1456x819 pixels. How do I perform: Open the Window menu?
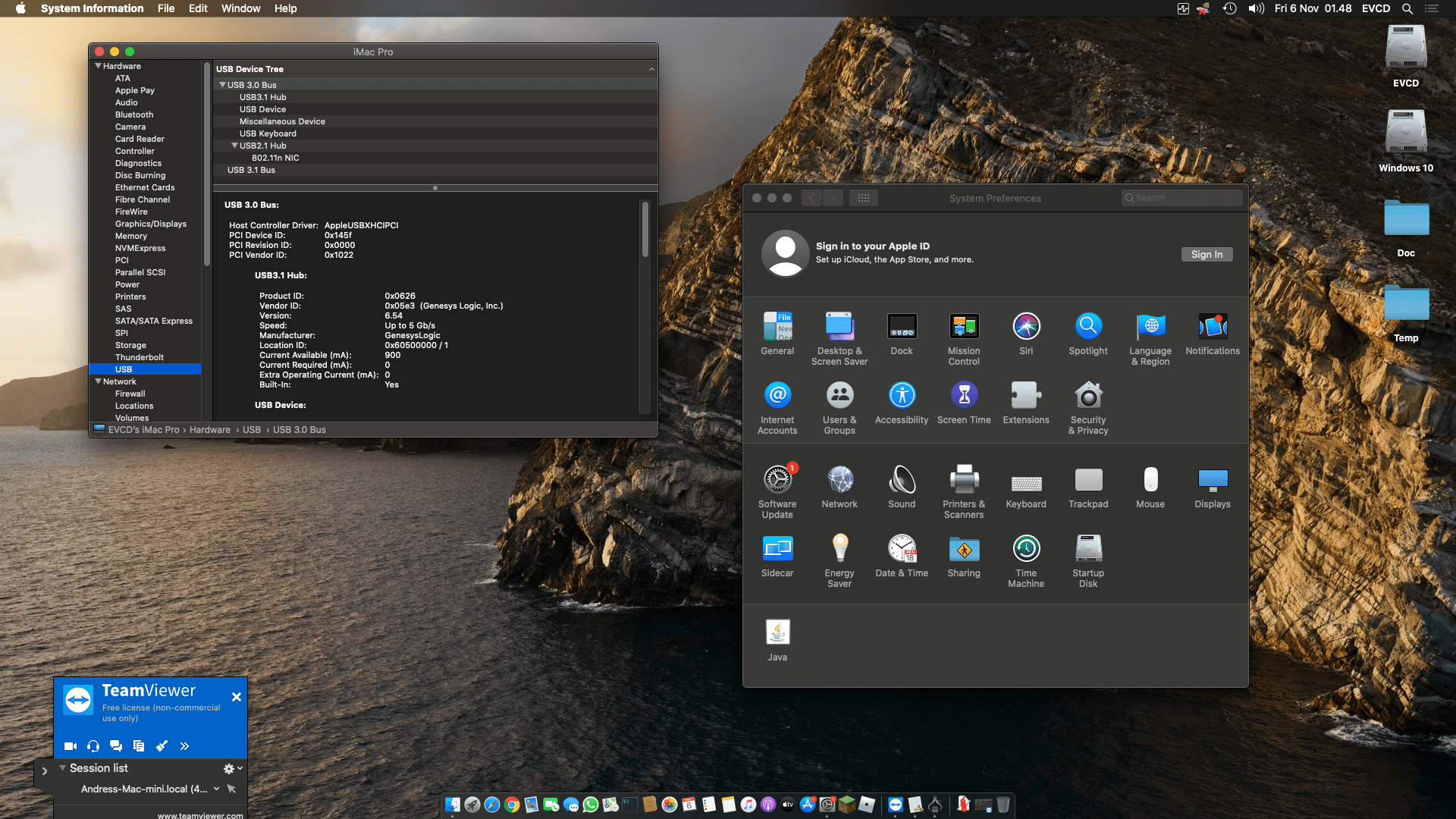pos(240,8)
